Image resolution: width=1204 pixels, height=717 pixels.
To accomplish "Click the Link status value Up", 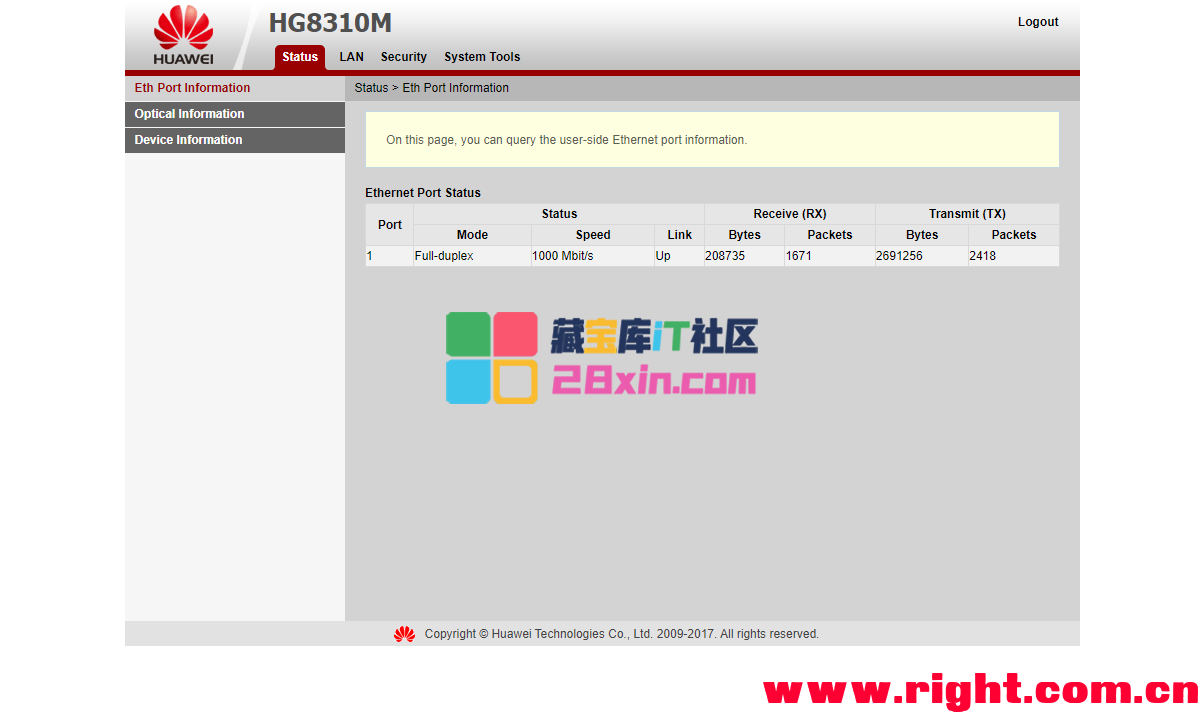I will [663, 256].
